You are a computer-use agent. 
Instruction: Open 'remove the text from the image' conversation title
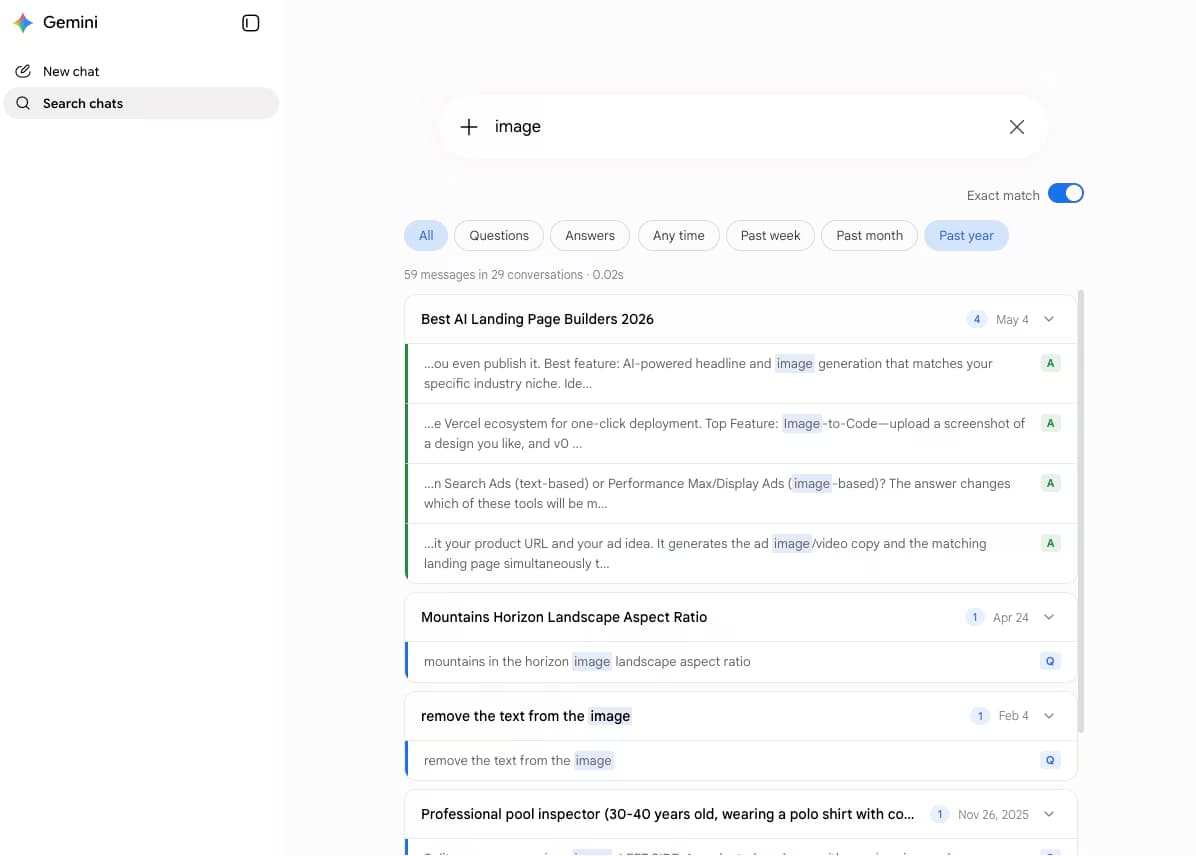[x=526, y=716]
